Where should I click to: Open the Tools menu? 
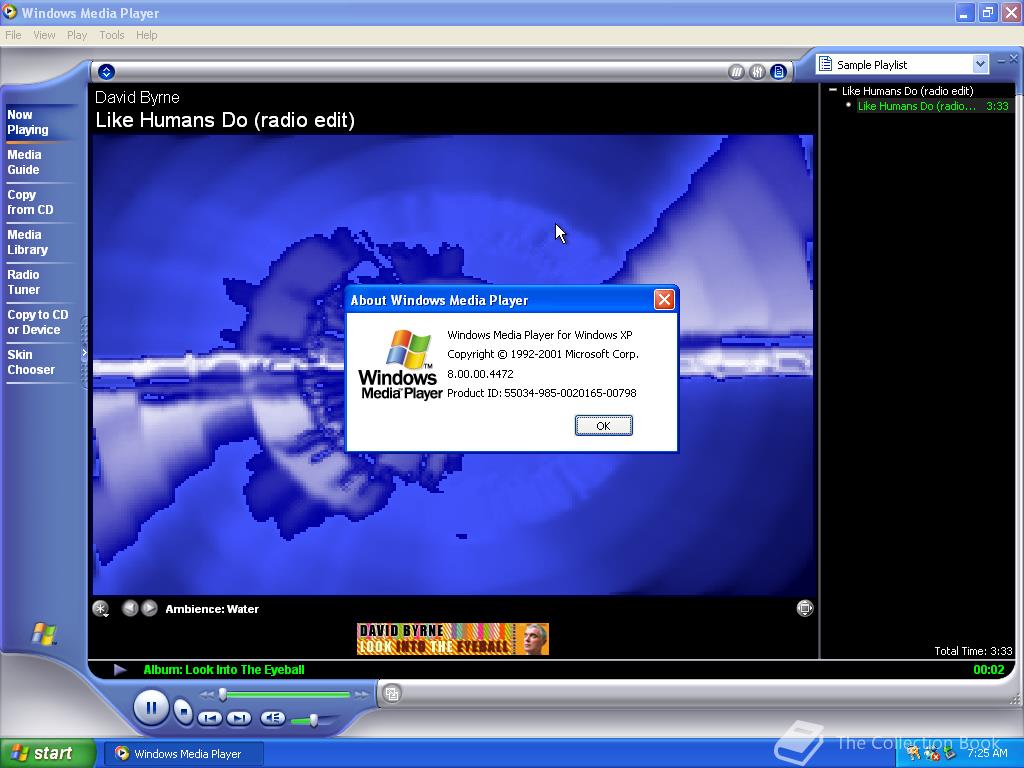[112, 35]
